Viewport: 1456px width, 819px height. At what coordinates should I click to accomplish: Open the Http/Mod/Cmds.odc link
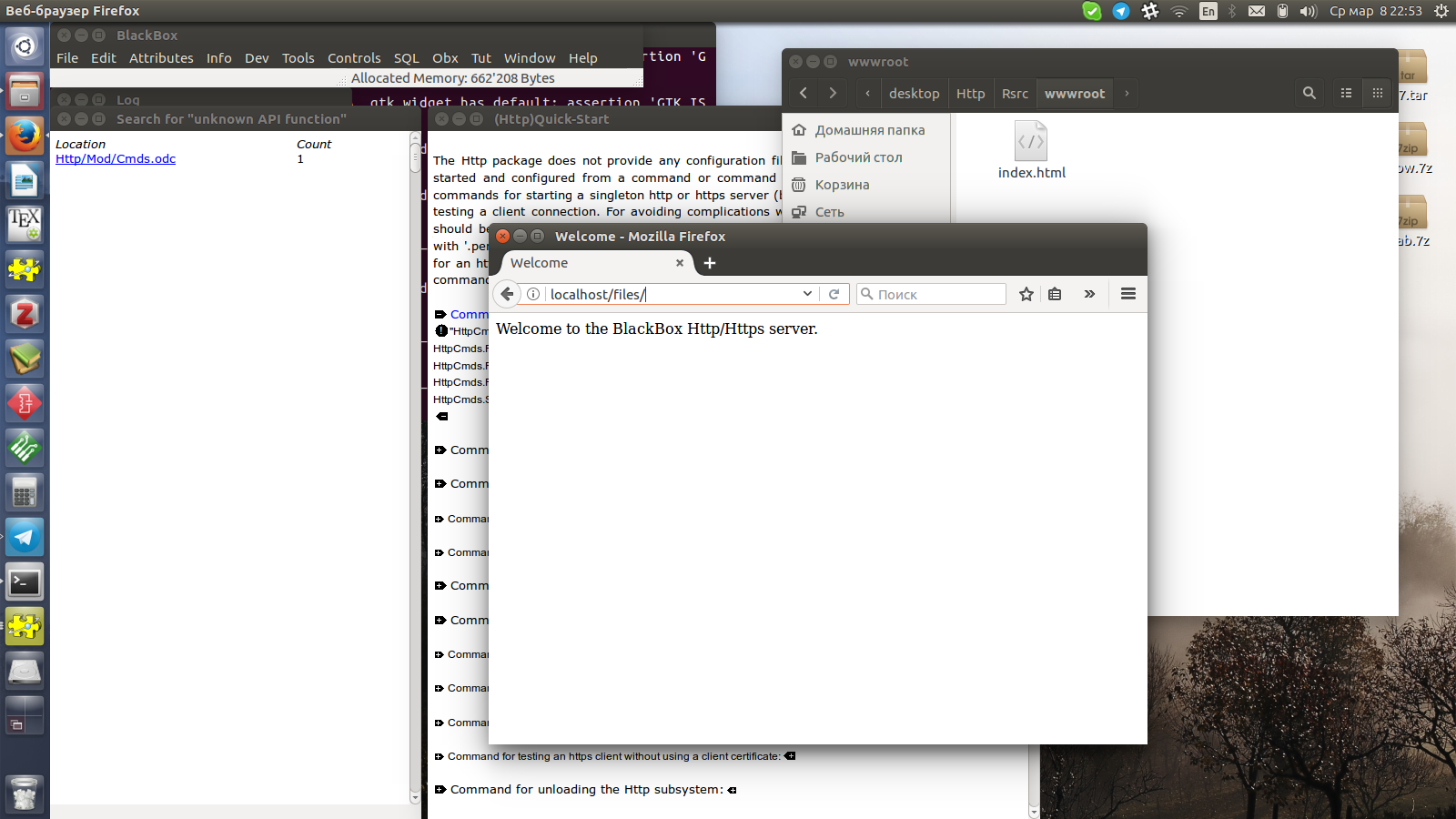[x=116, y=159]
